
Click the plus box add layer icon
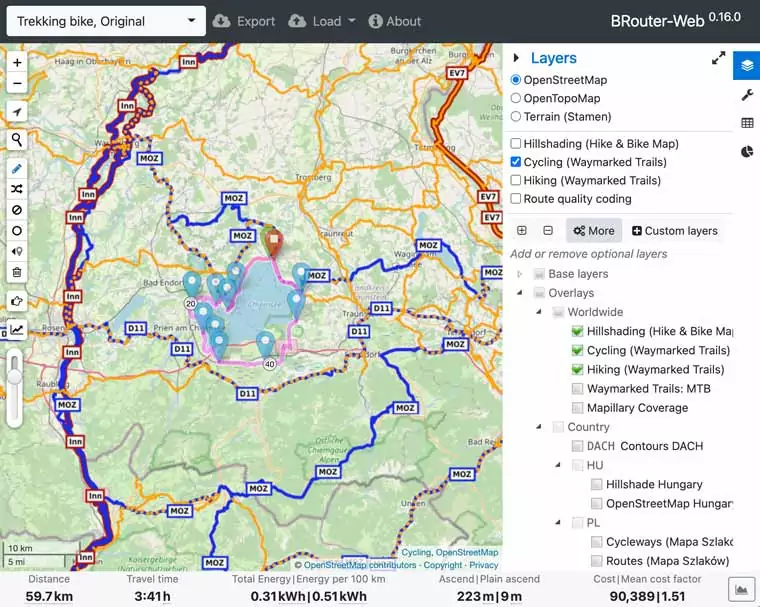click(x=522, y=230)
